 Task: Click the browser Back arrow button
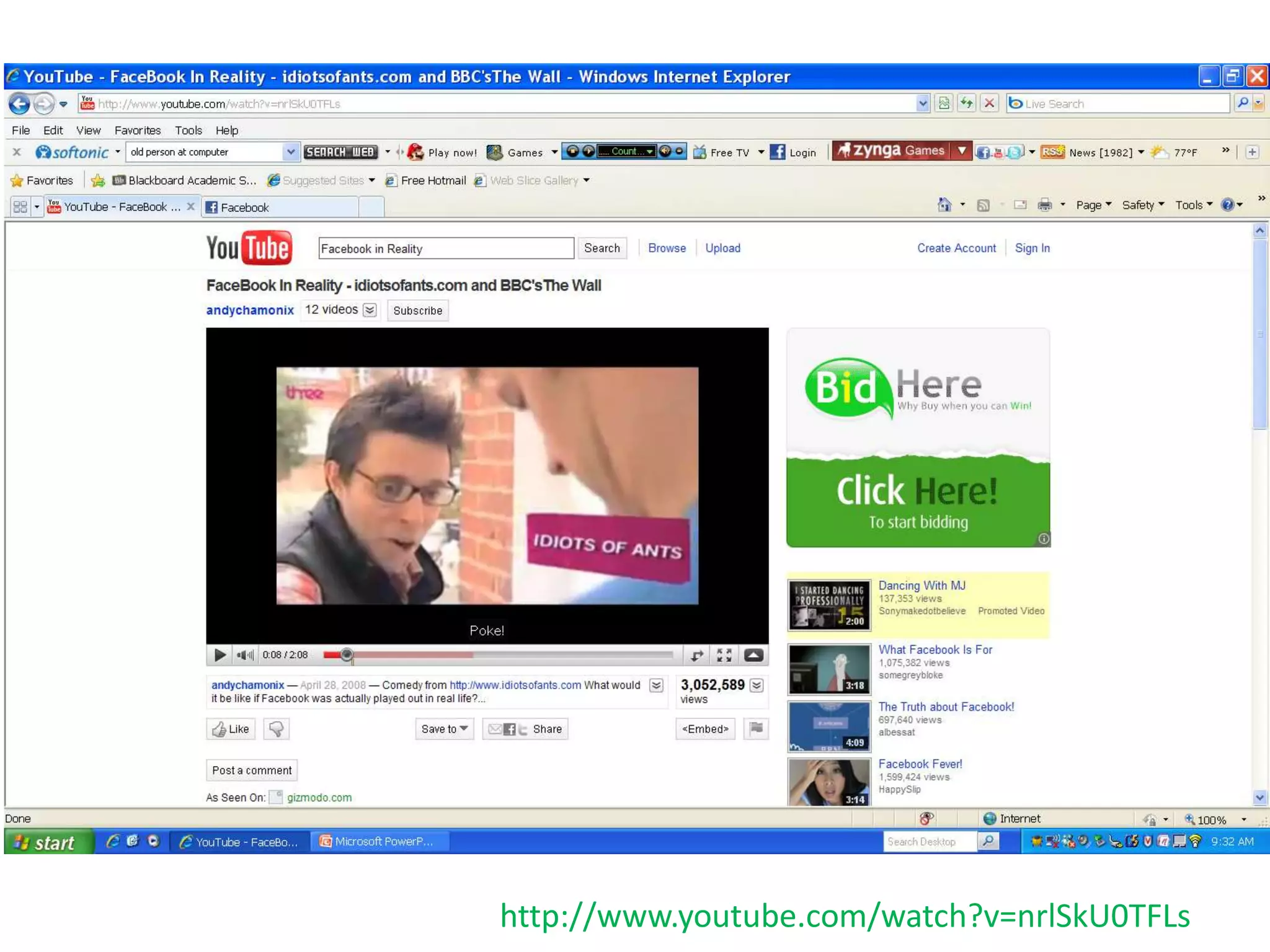click(19, 104)
